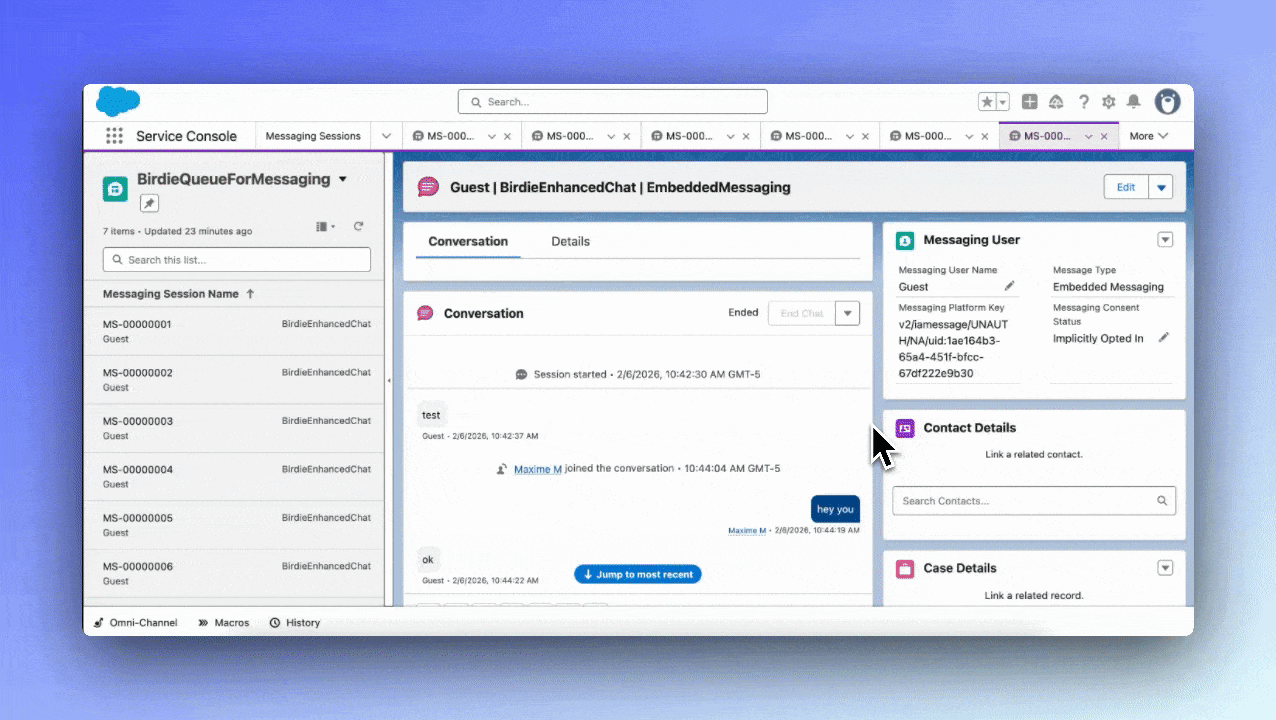This screenshot has width=1276, height=720.
Task: Open Global Actions plus icon
Action: 1029,102
